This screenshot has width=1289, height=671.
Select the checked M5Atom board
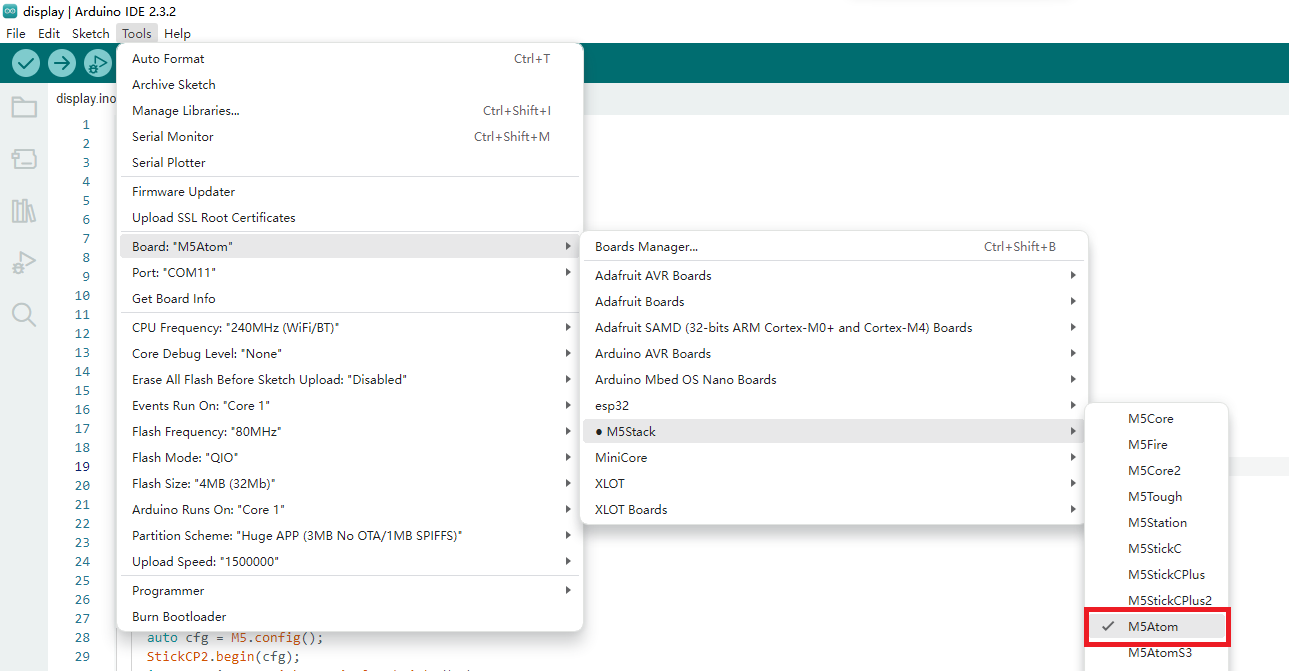pos(1154,627)
